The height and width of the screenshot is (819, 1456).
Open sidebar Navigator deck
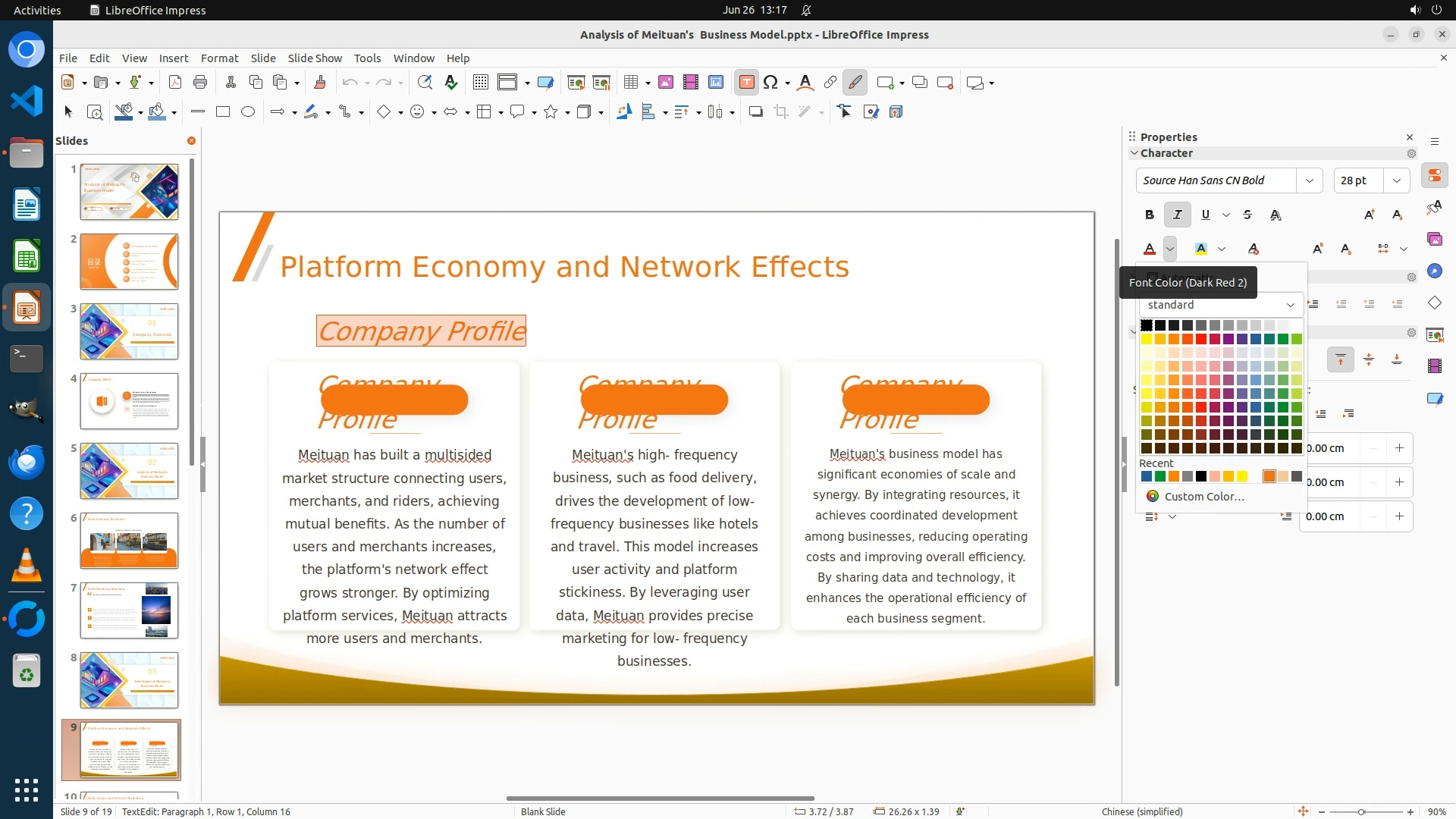coord(1434,271)
